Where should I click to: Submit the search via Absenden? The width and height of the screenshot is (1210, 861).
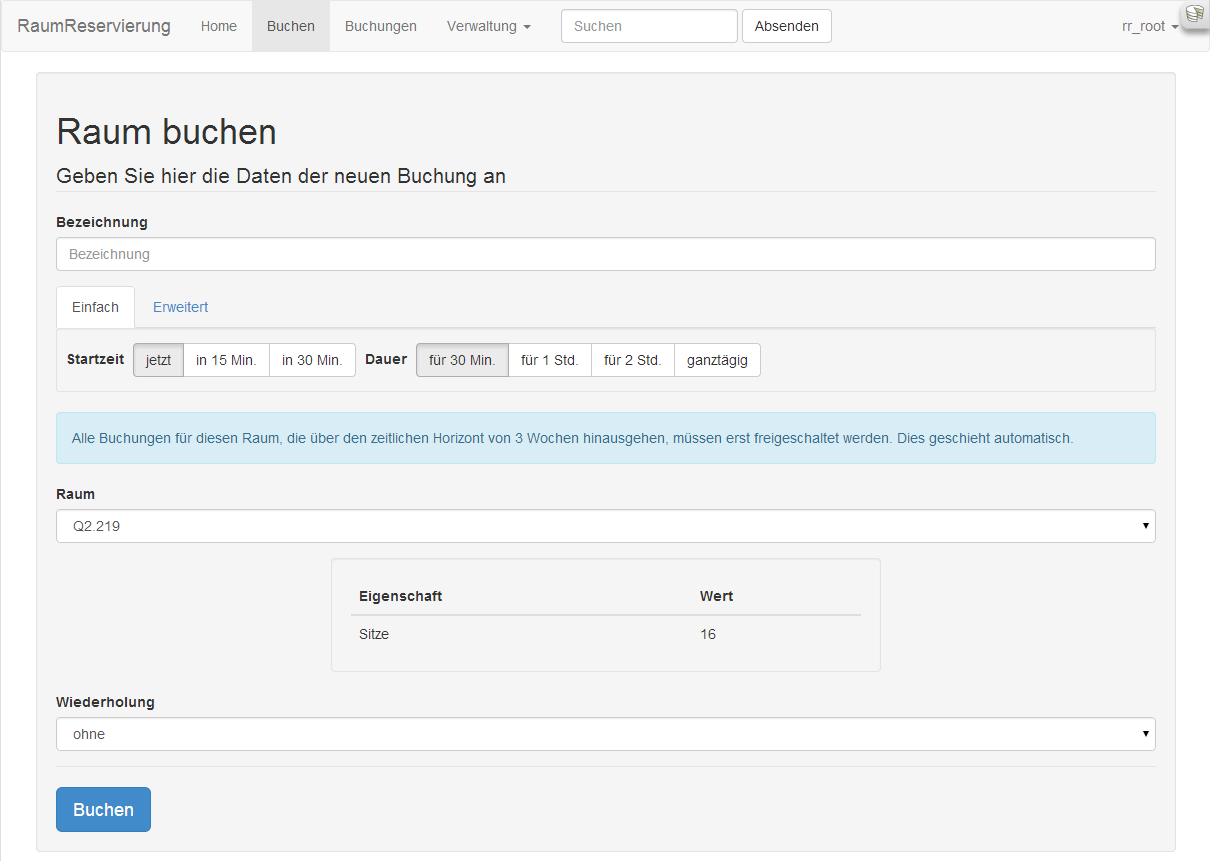(786, 26)
